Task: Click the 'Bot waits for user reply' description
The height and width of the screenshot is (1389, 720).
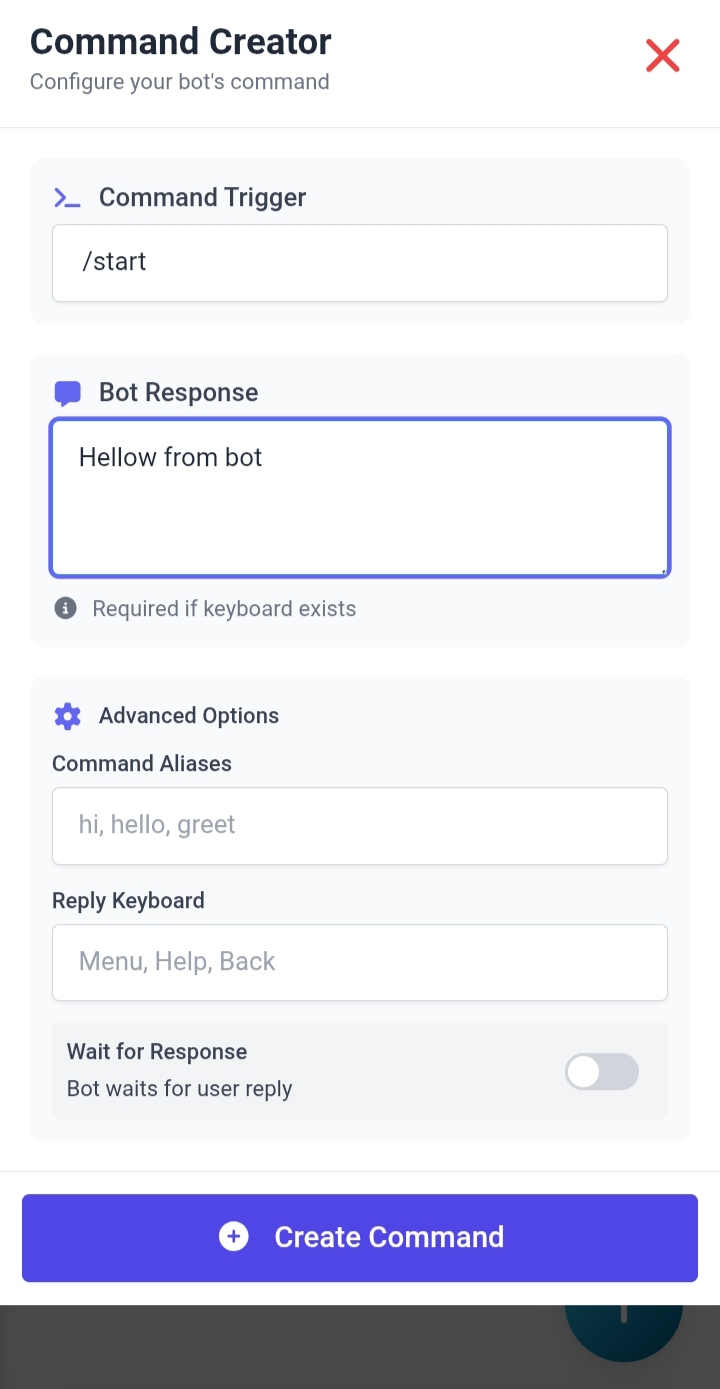Action: pyautogui.click(x=180, y=1088)
